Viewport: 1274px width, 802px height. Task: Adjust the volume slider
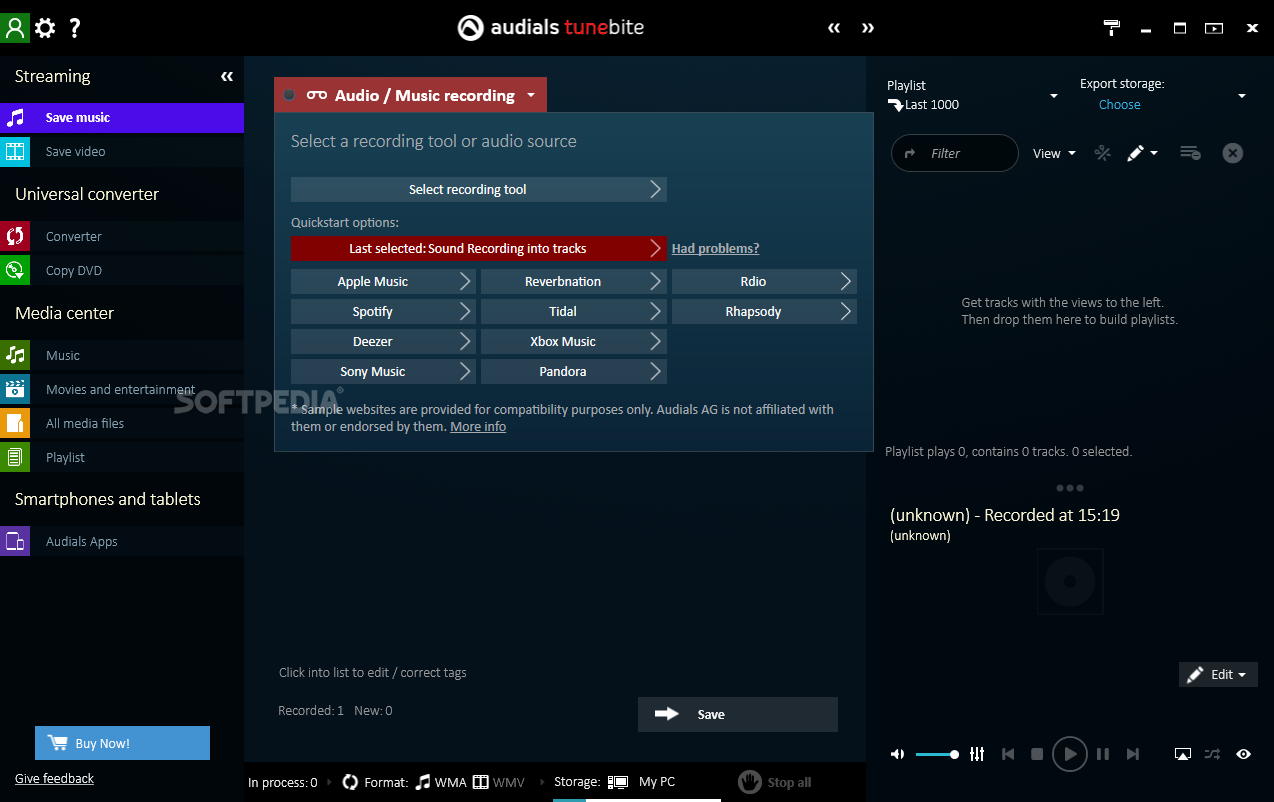click(x=936, y=754)
